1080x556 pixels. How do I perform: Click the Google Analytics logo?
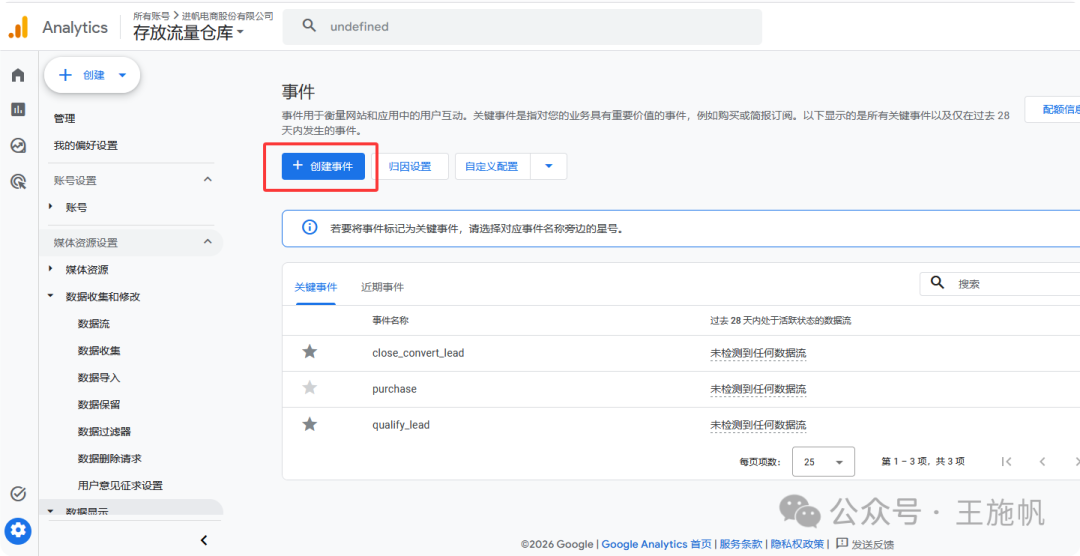point(19,27)
